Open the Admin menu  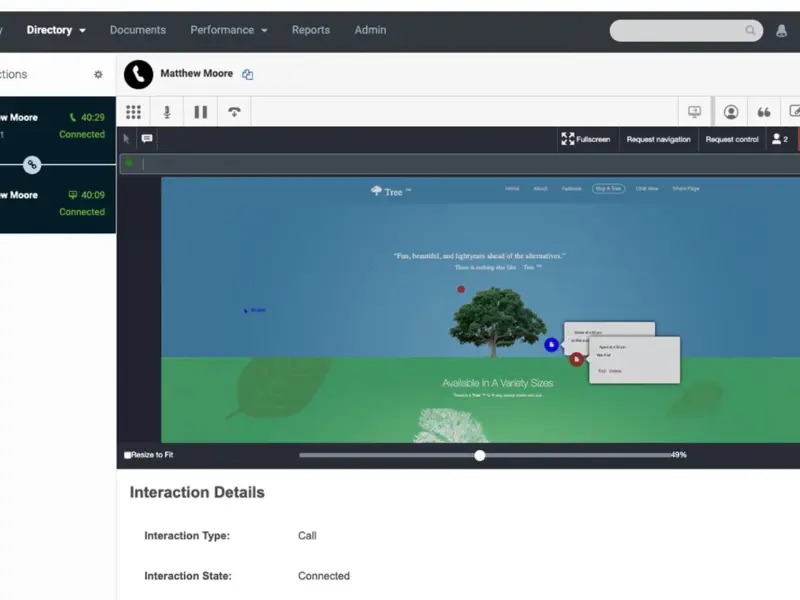click(370, 30)
